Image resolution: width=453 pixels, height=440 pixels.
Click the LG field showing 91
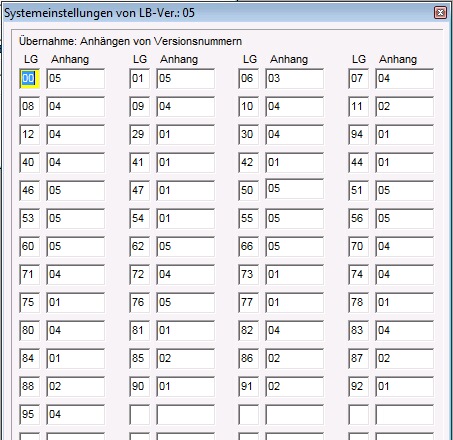(x=248, y=387)
